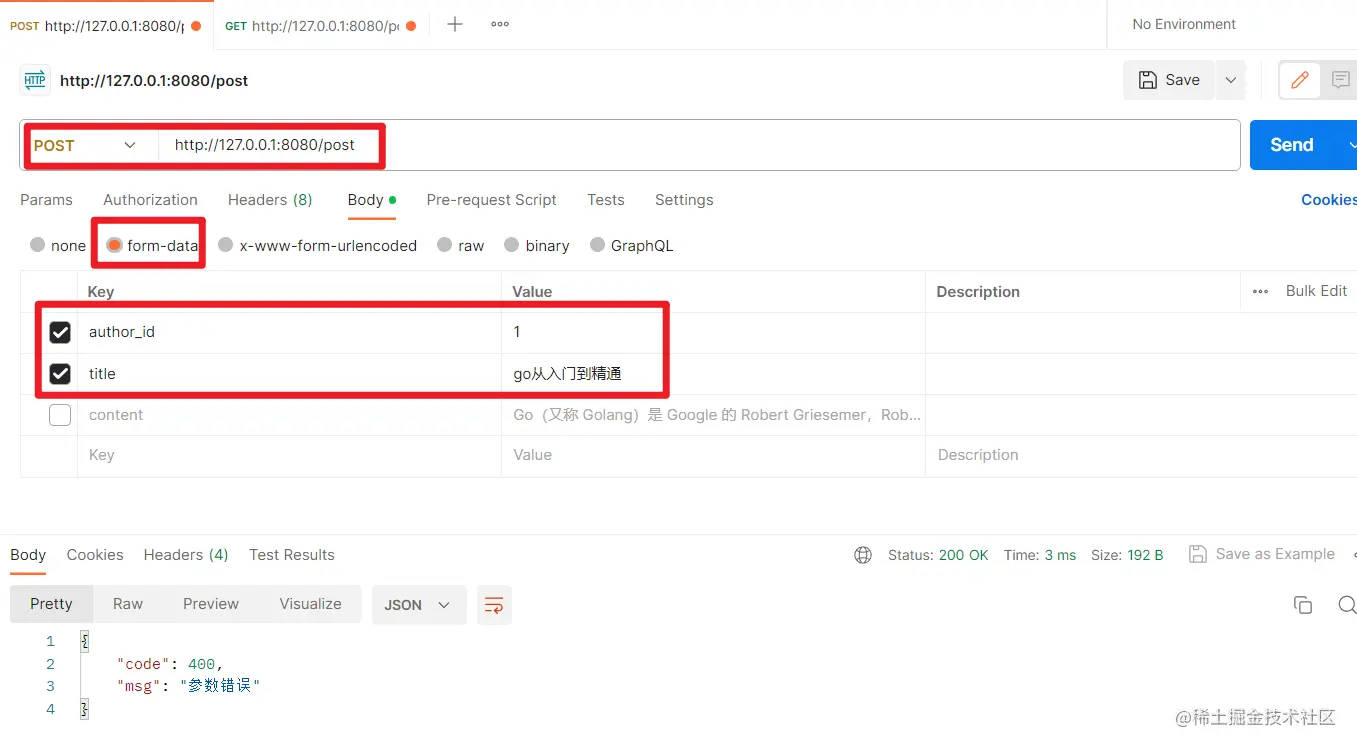Search the response with magnifier icon
The height and width of the screenshot is (749, 1357).
[x=1346, y=605]
